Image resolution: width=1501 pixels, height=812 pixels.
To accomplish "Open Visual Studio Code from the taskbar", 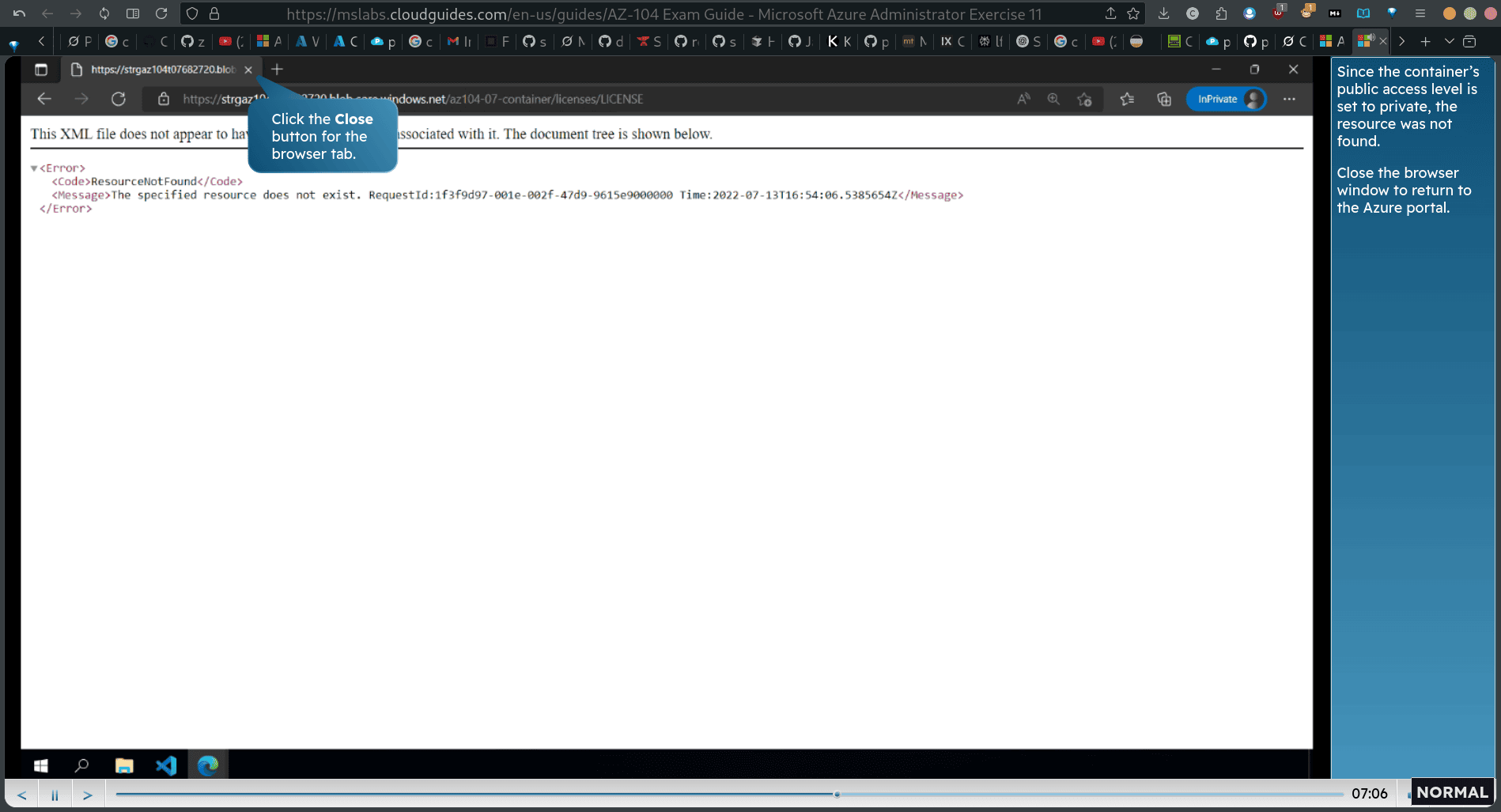I will [166, 765].
